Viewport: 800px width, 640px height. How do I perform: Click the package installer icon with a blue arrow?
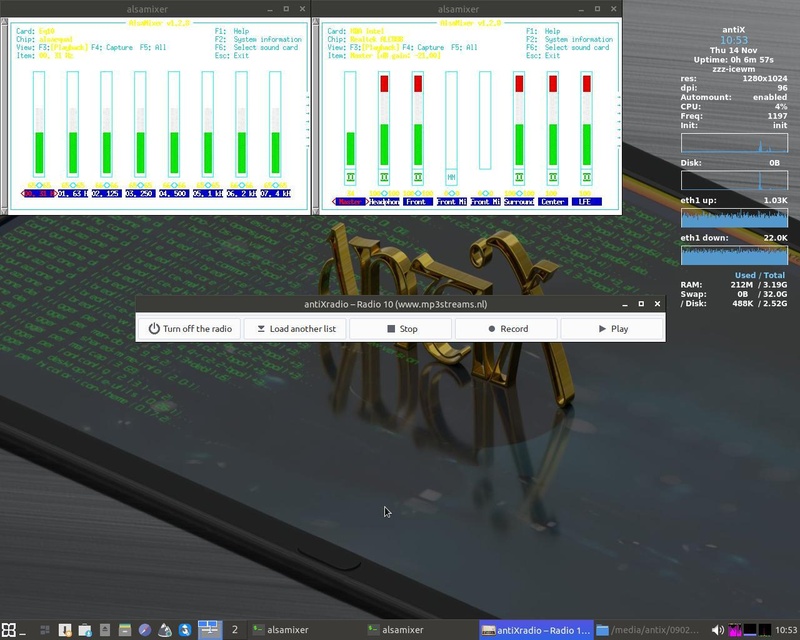click(x=85, y=630)
